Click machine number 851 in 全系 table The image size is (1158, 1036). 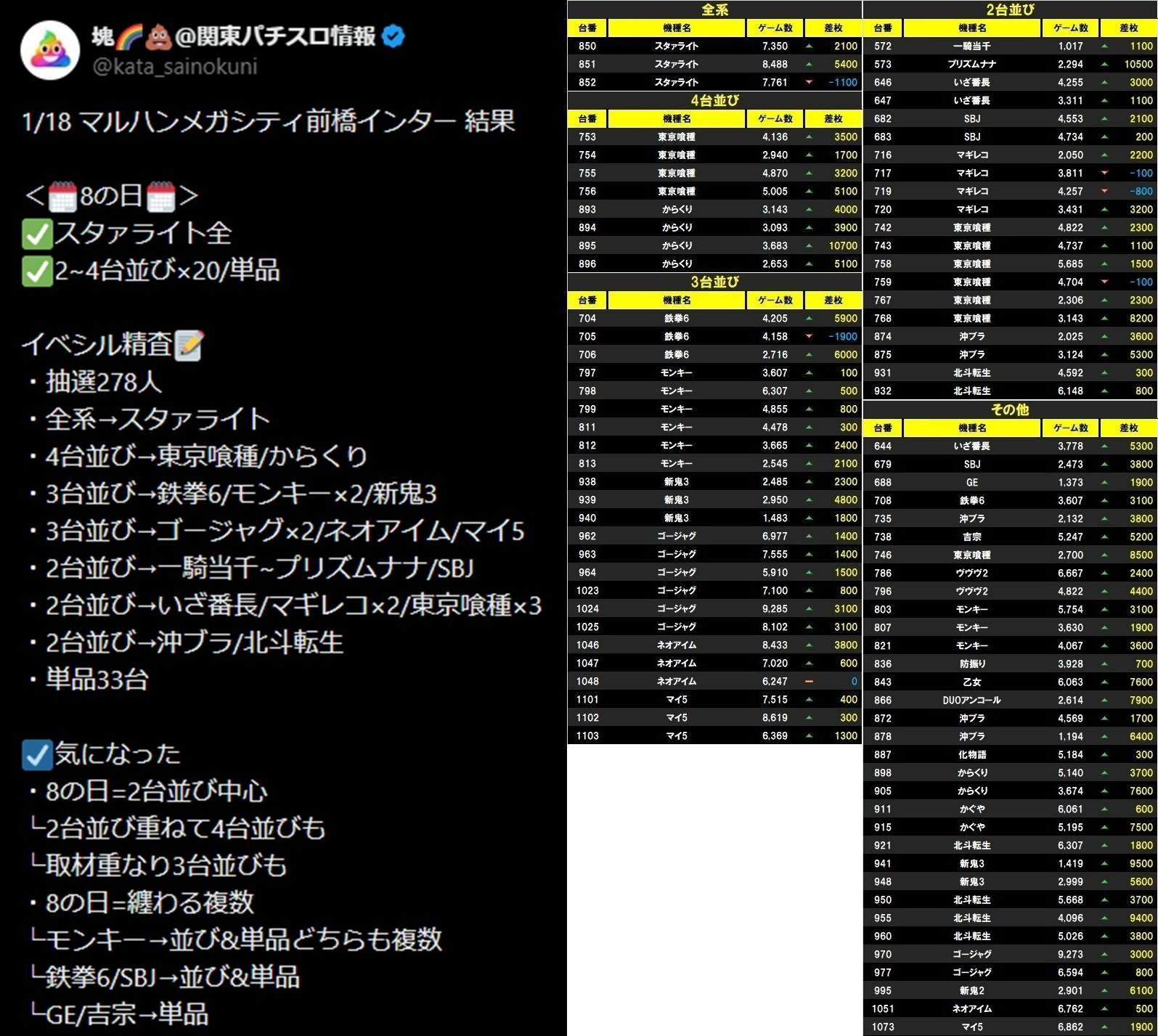coord(587,64)
